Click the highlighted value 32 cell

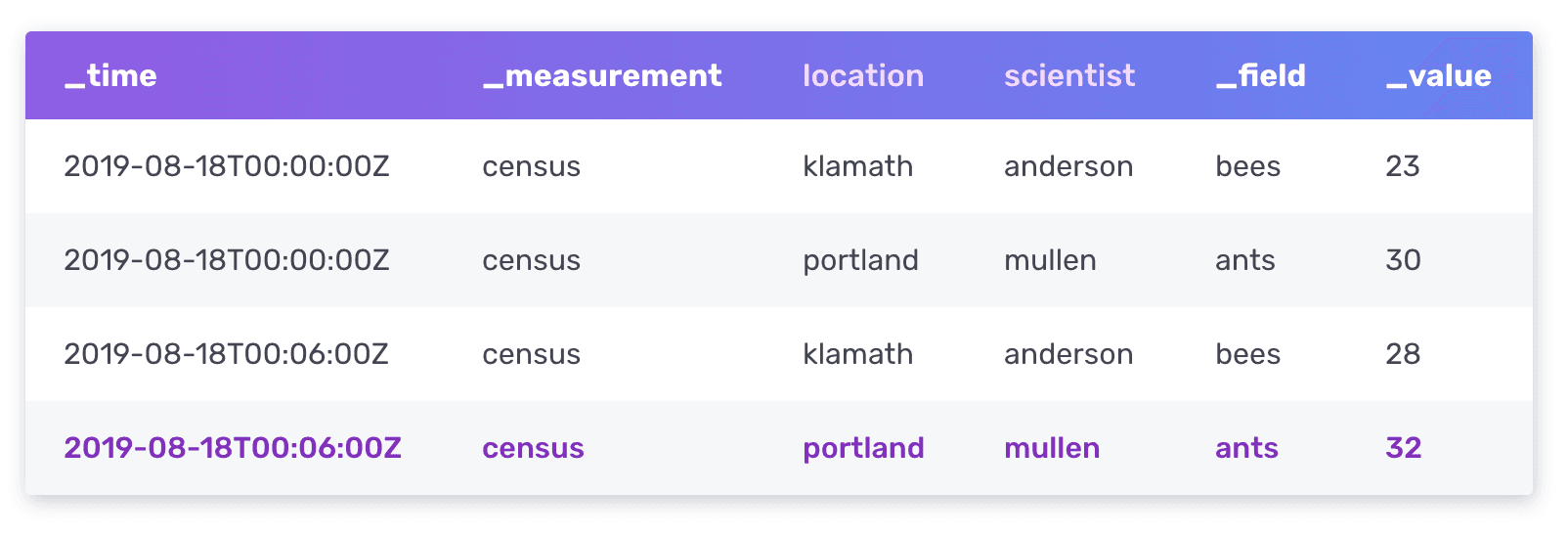[1403, 448]
